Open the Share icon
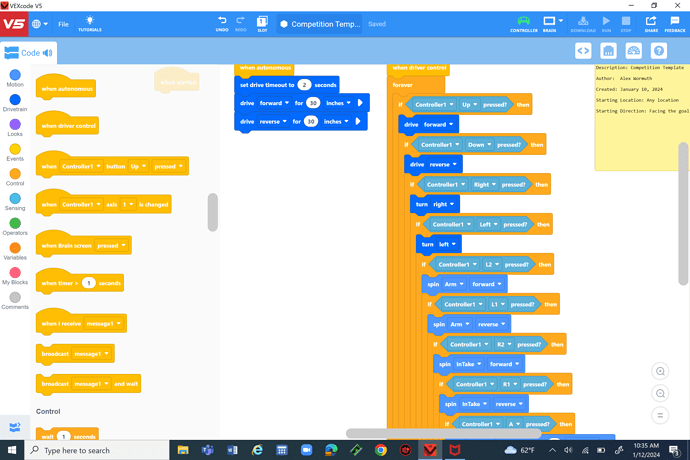Viewport: 690px width, 460px height. (651, 24)
